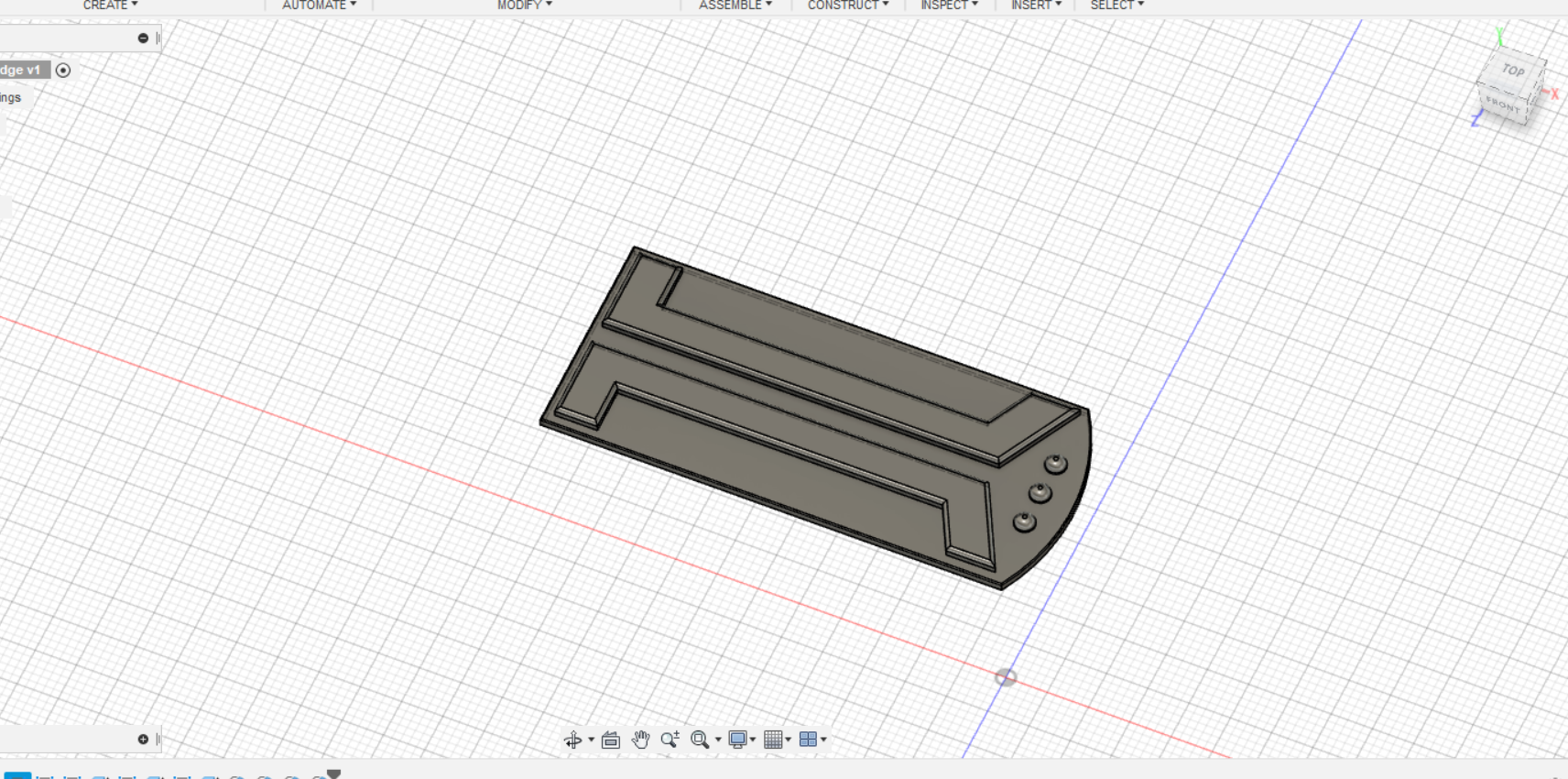The image size is (1568, 779).
Task: Click the ViewCube TOP face
Action: (1513, 71)
